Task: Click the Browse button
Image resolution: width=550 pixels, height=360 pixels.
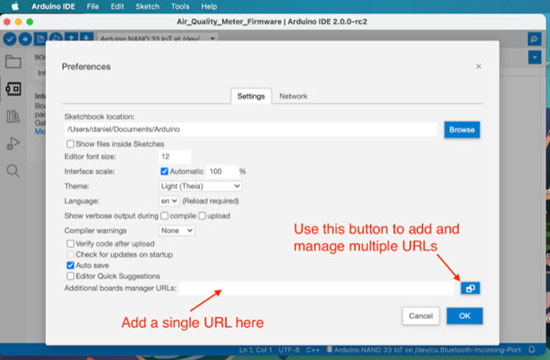Action: [462, 130]
